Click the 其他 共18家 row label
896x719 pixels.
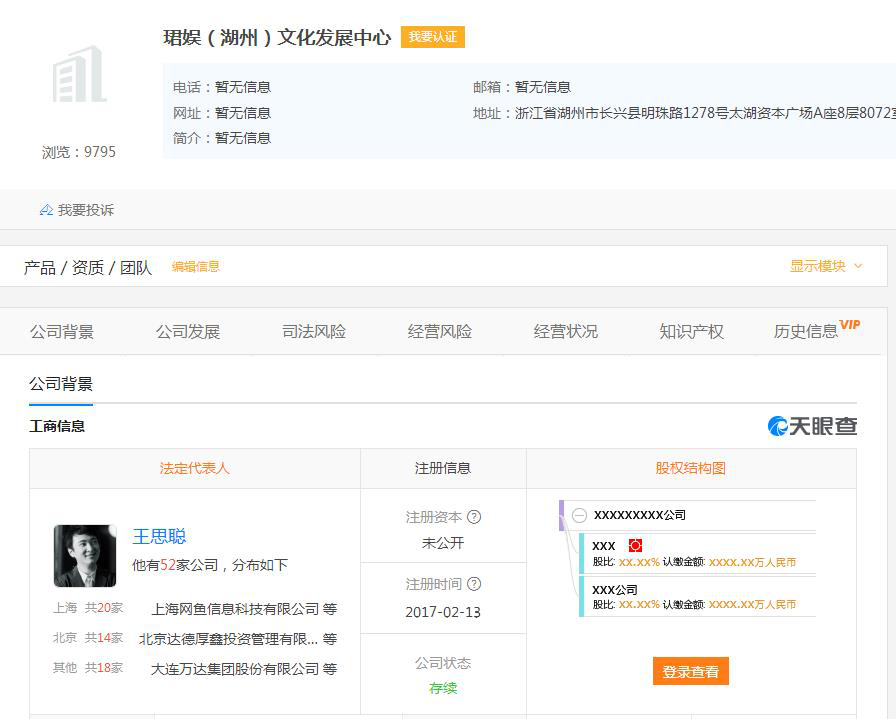[88, 668]
